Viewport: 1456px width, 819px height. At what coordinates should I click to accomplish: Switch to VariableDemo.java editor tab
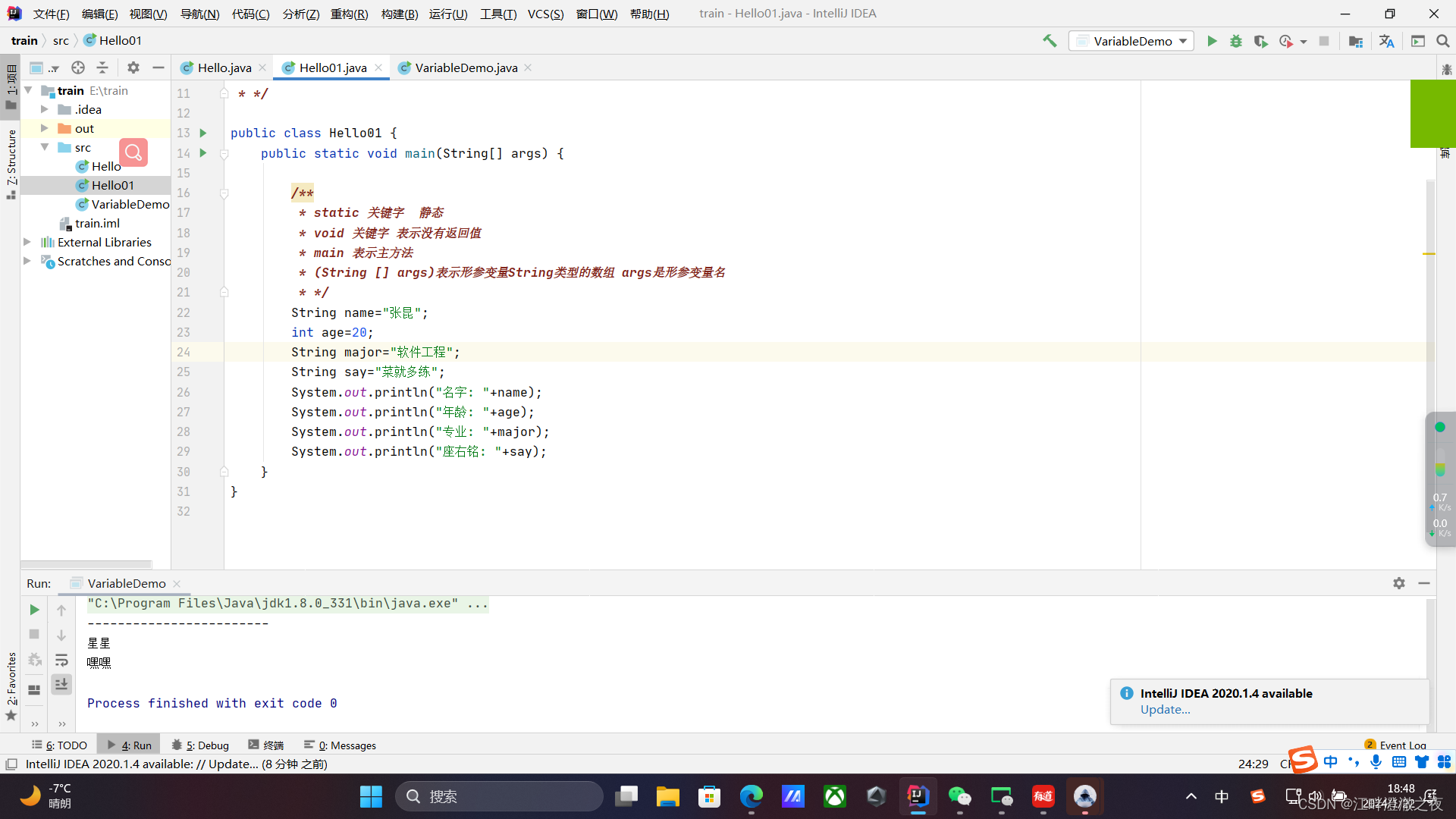pyautogui.click(x=466, y=67)
